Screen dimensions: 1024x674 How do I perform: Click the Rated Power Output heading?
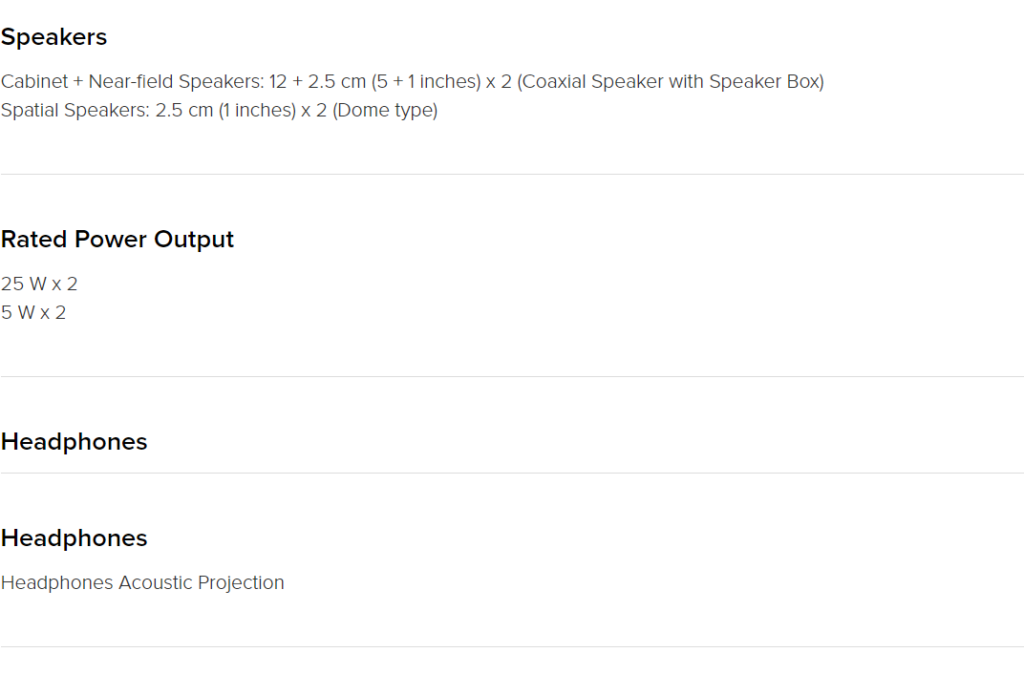[117, 240]
